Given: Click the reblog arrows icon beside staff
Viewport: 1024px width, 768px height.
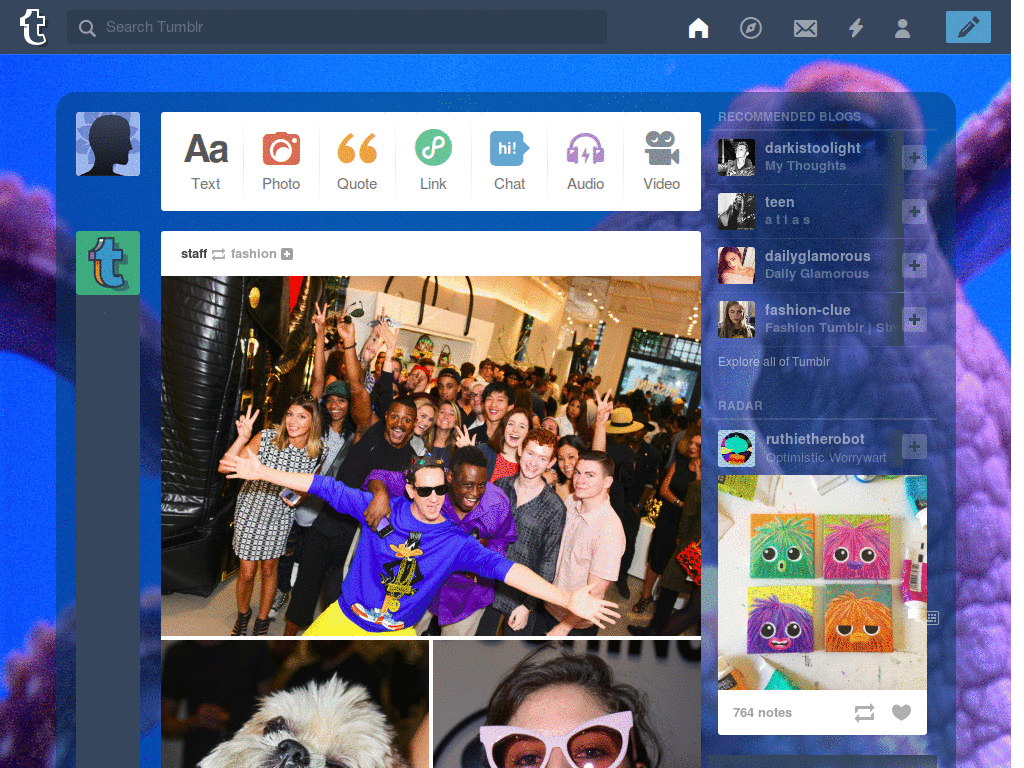Looking at the screenshot, I should point(219,254).
